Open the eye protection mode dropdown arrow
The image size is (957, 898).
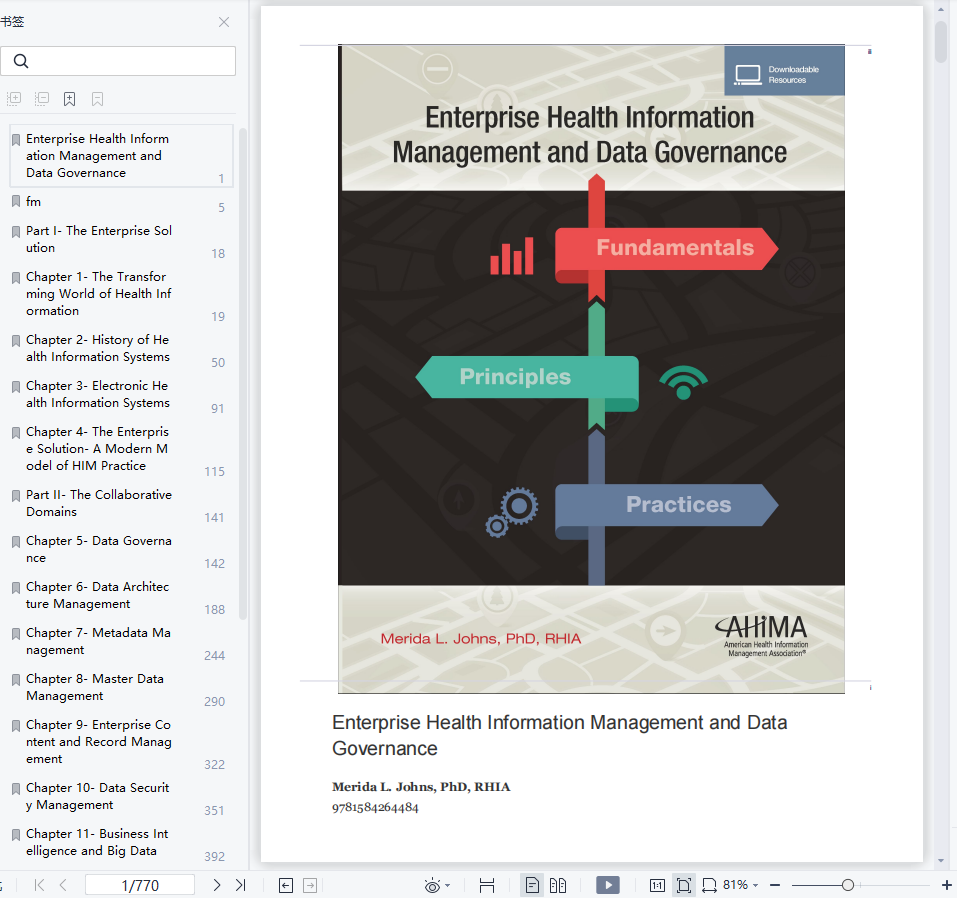pyautogui.click(x=448, y=885)
